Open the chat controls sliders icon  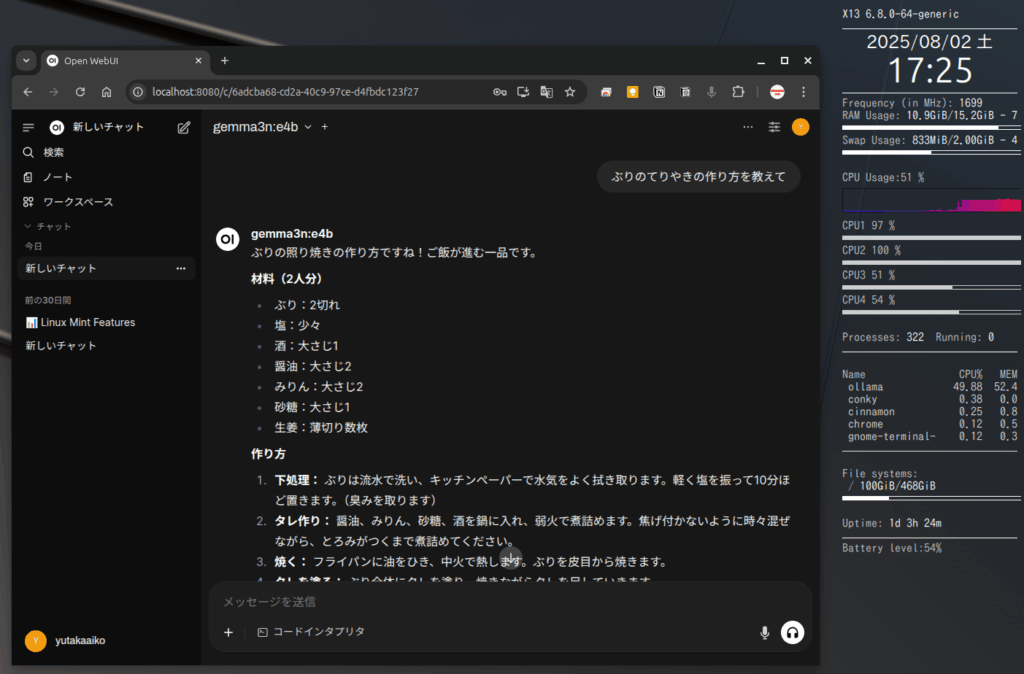pyautogui.click(x=774, y=127)
